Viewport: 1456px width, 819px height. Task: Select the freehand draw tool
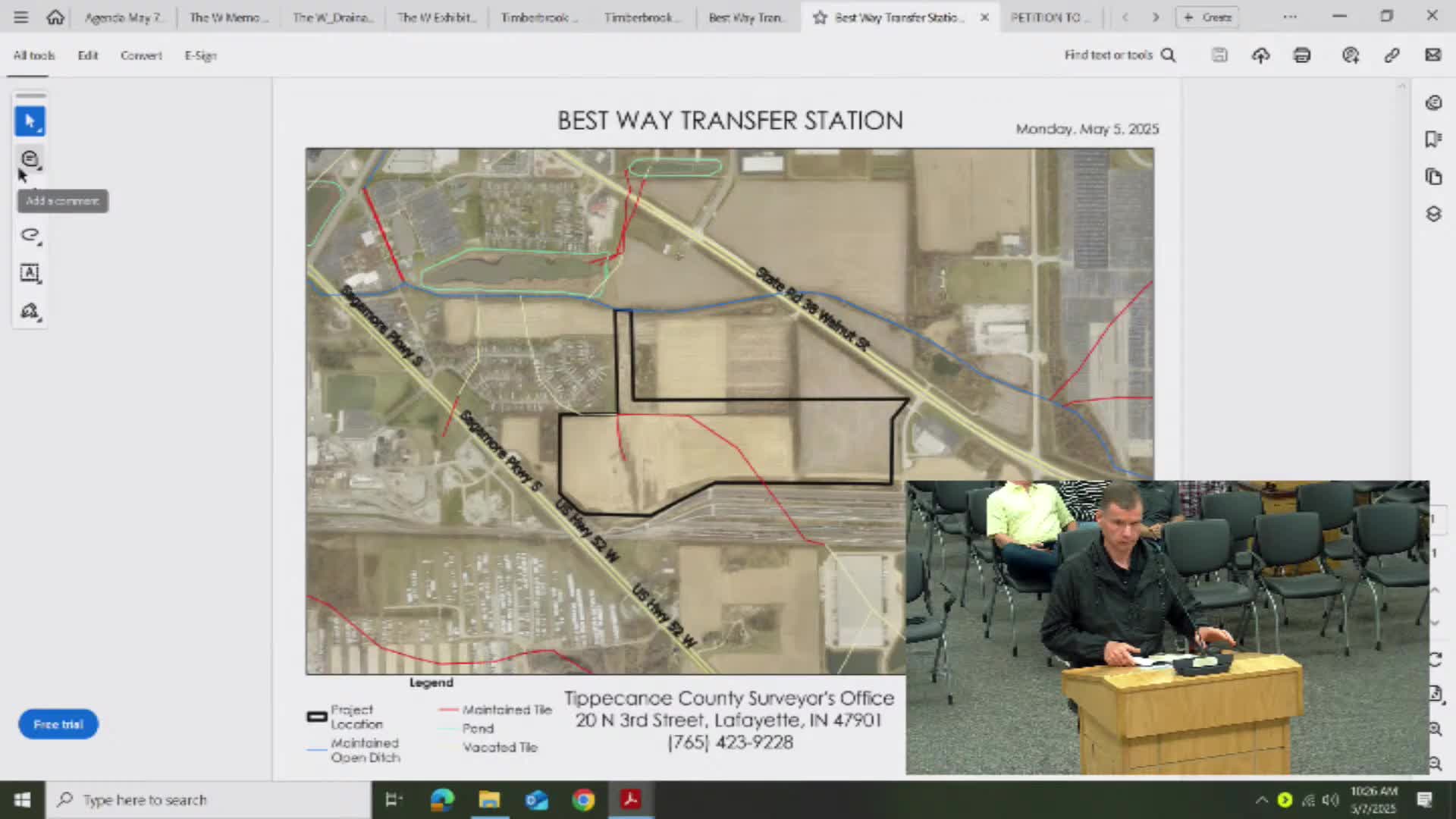(x=30, y=235)
